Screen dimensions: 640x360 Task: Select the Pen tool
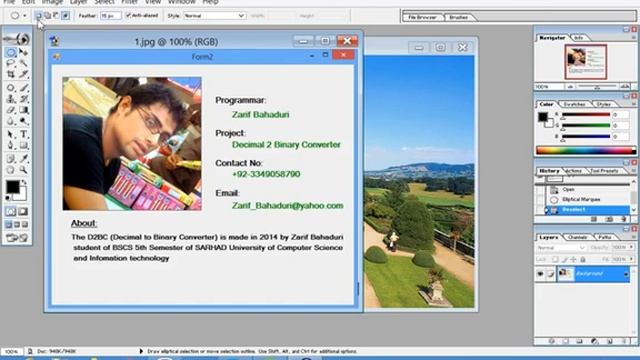[11, 145]
